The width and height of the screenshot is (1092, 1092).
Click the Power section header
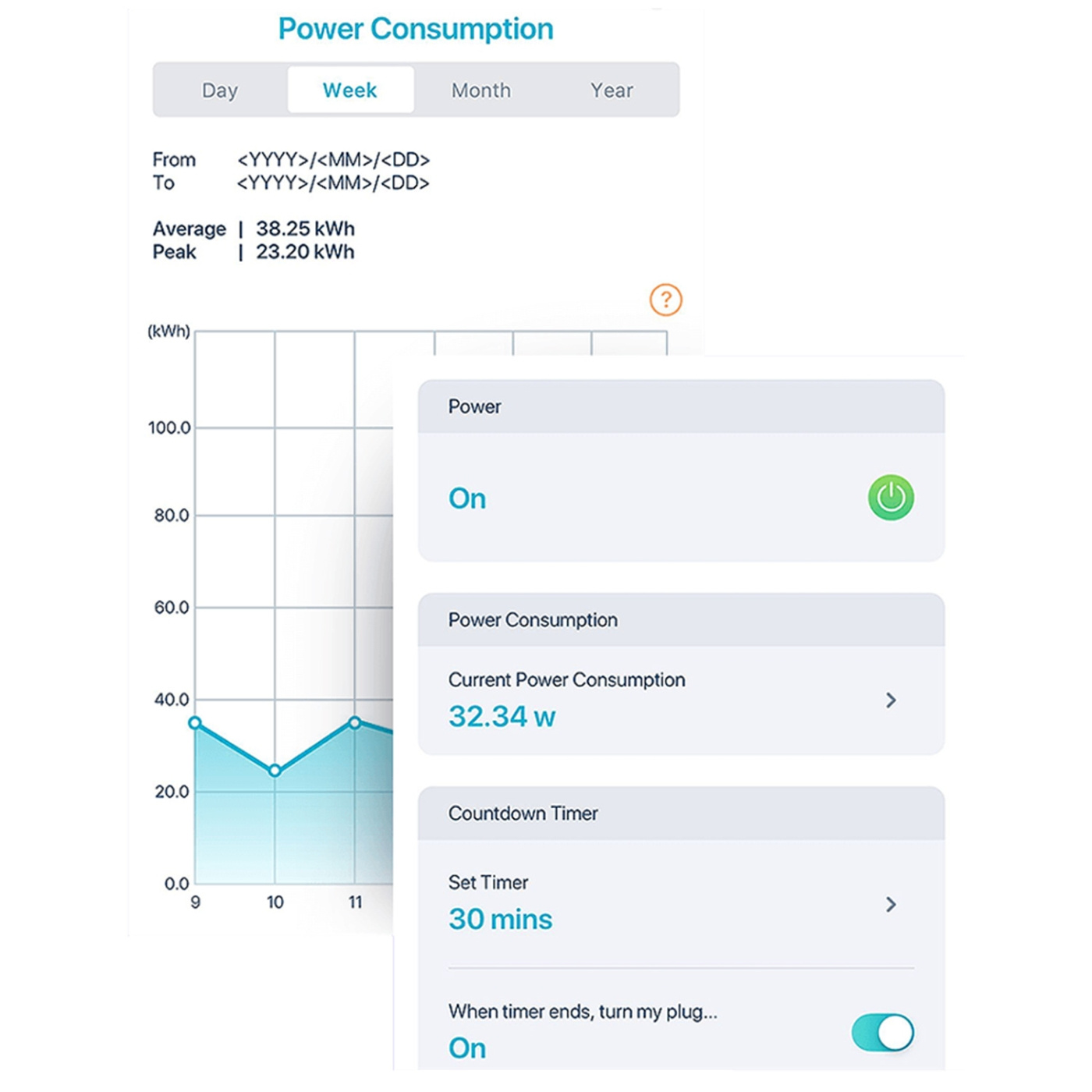(x=474, y=406)
